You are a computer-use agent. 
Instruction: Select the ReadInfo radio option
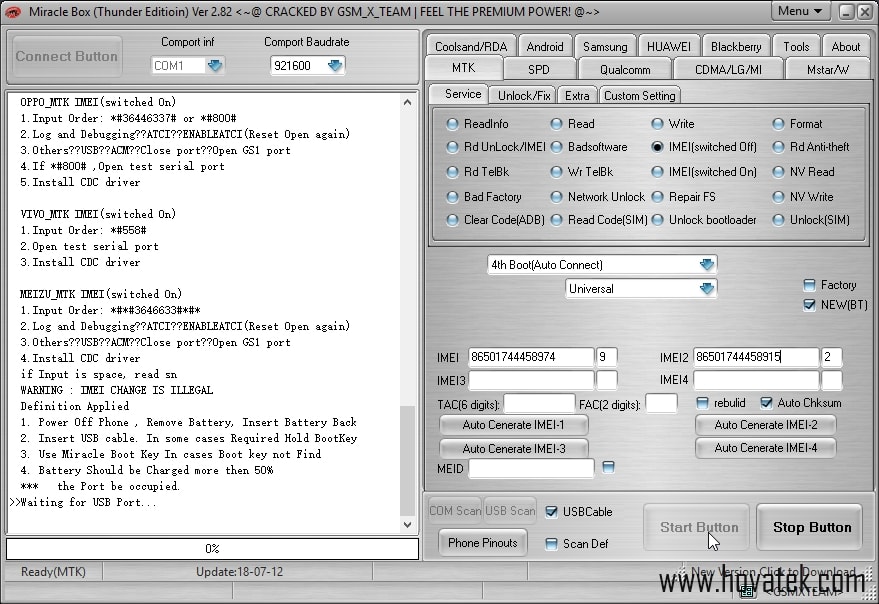point(452,124)
